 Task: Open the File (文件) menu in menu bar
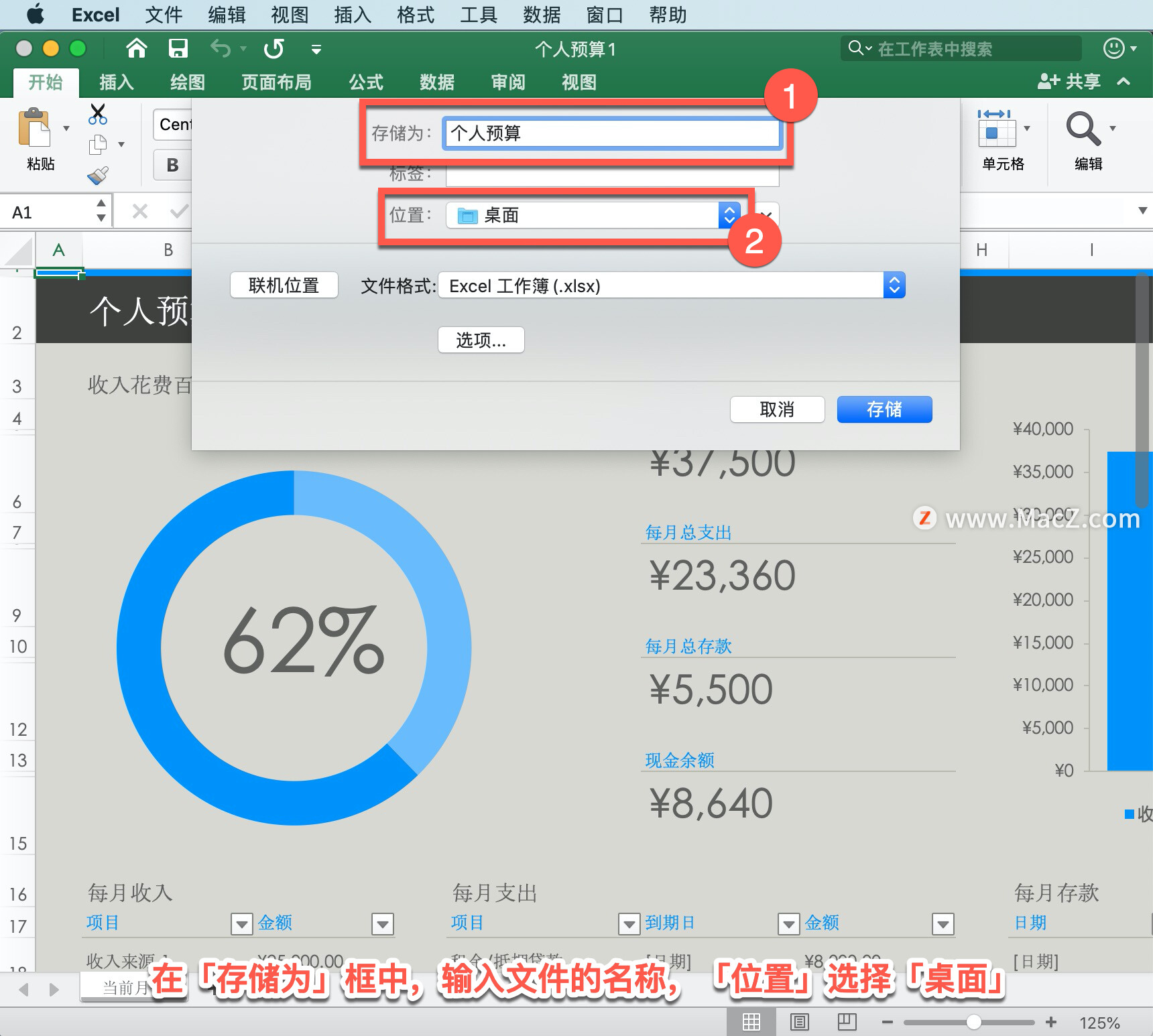pyautogui.click(x=164, y=15)
